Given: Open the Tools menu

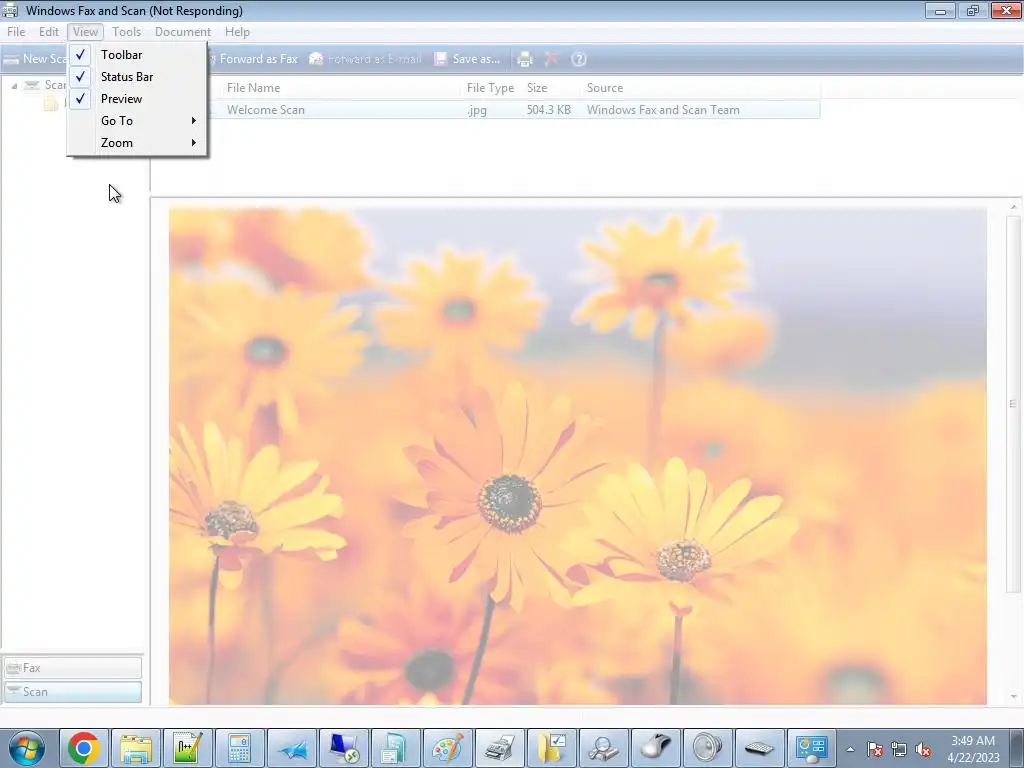Looking at the screenshot, I should [126, 32].
